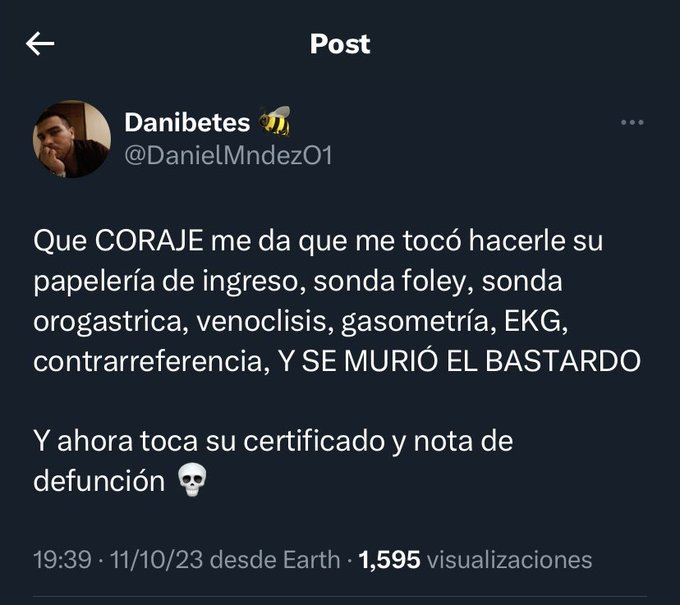Image resolution: width=680 pixels, height=605 pixels.
Task: Go back using the left arrow
Action: (x=40, y=43)
